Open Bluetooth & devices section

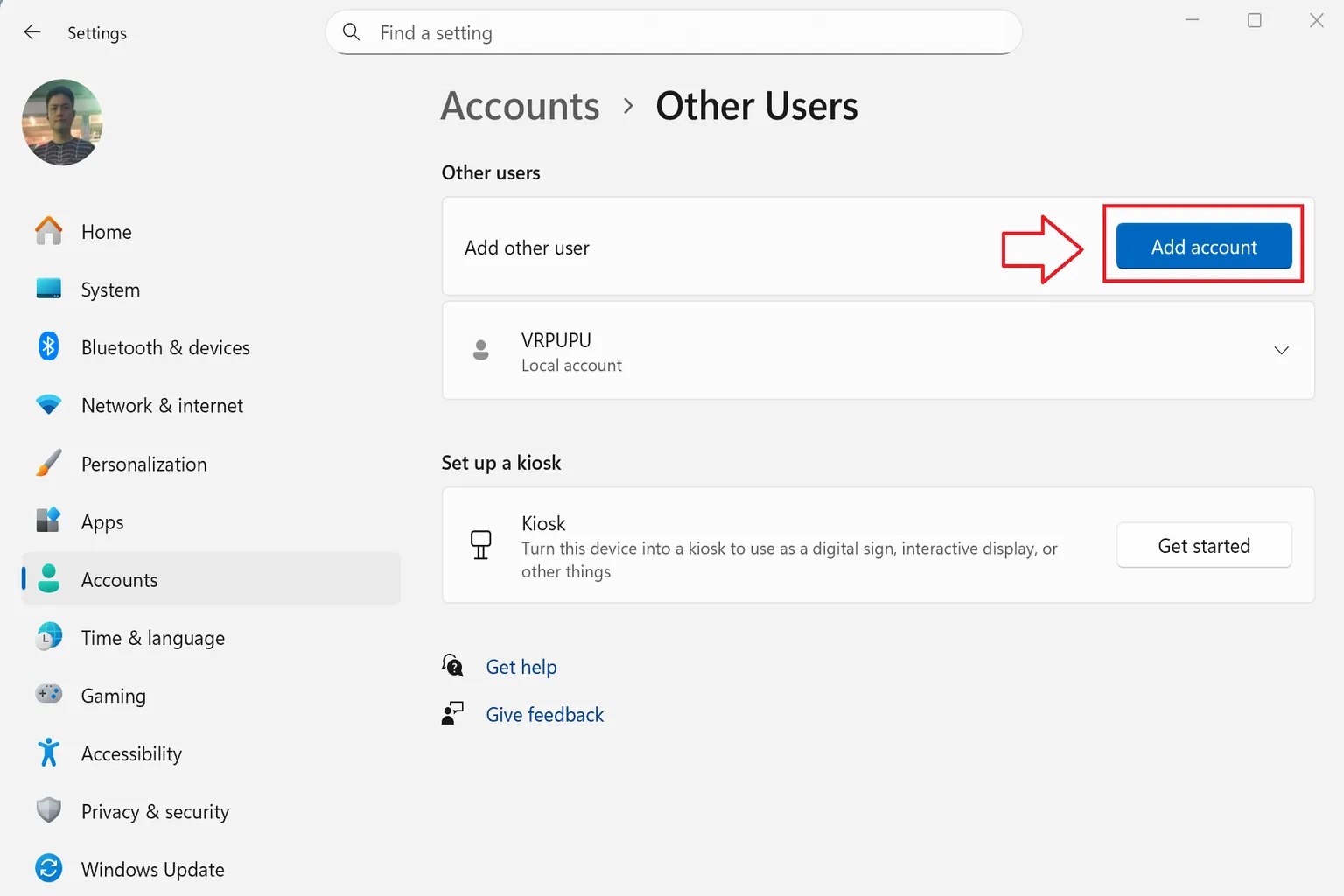(x=211, y=346)
